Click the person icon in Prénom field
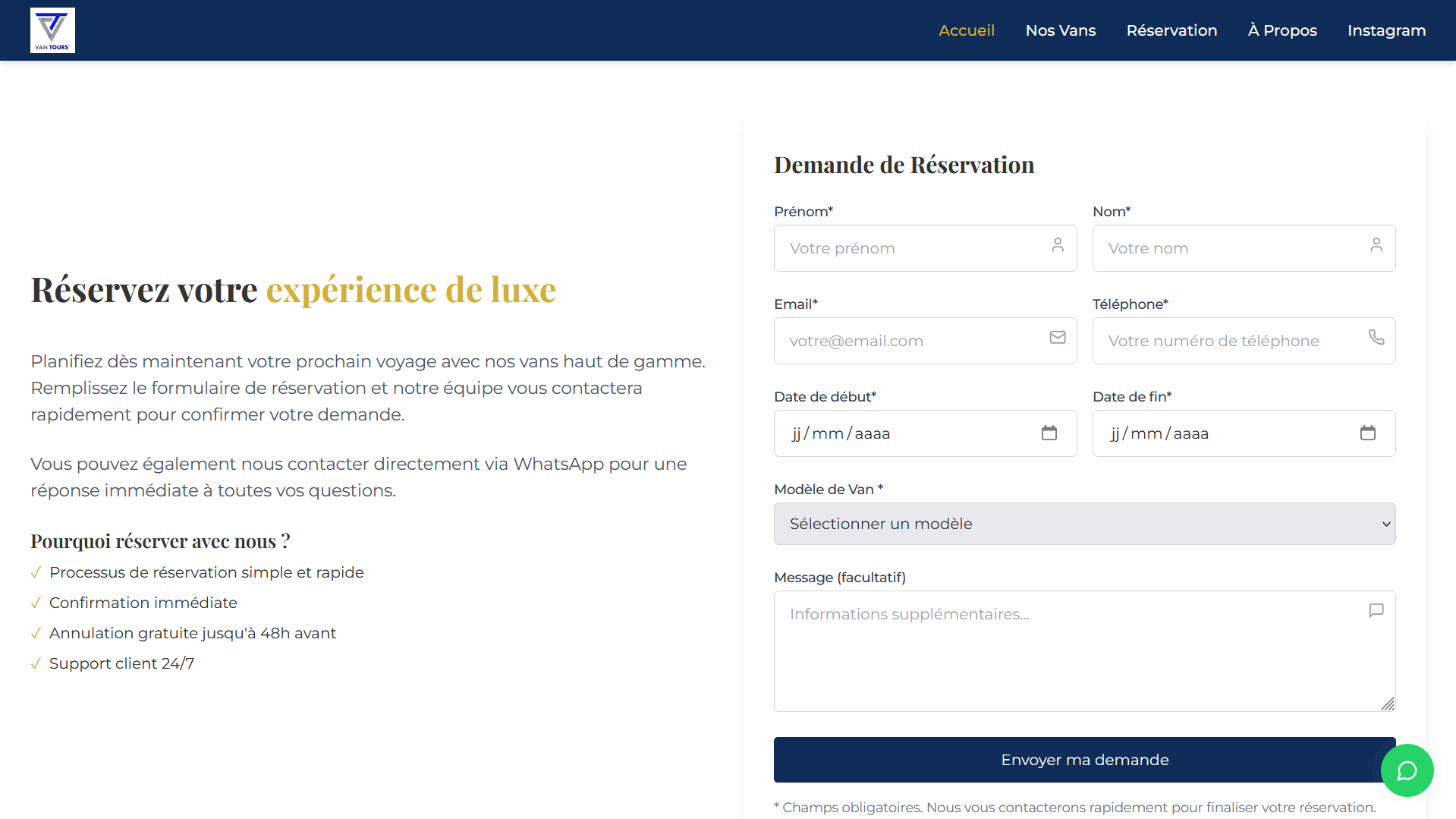Viewport: 1456px width, 819px height. point(1058,245)
